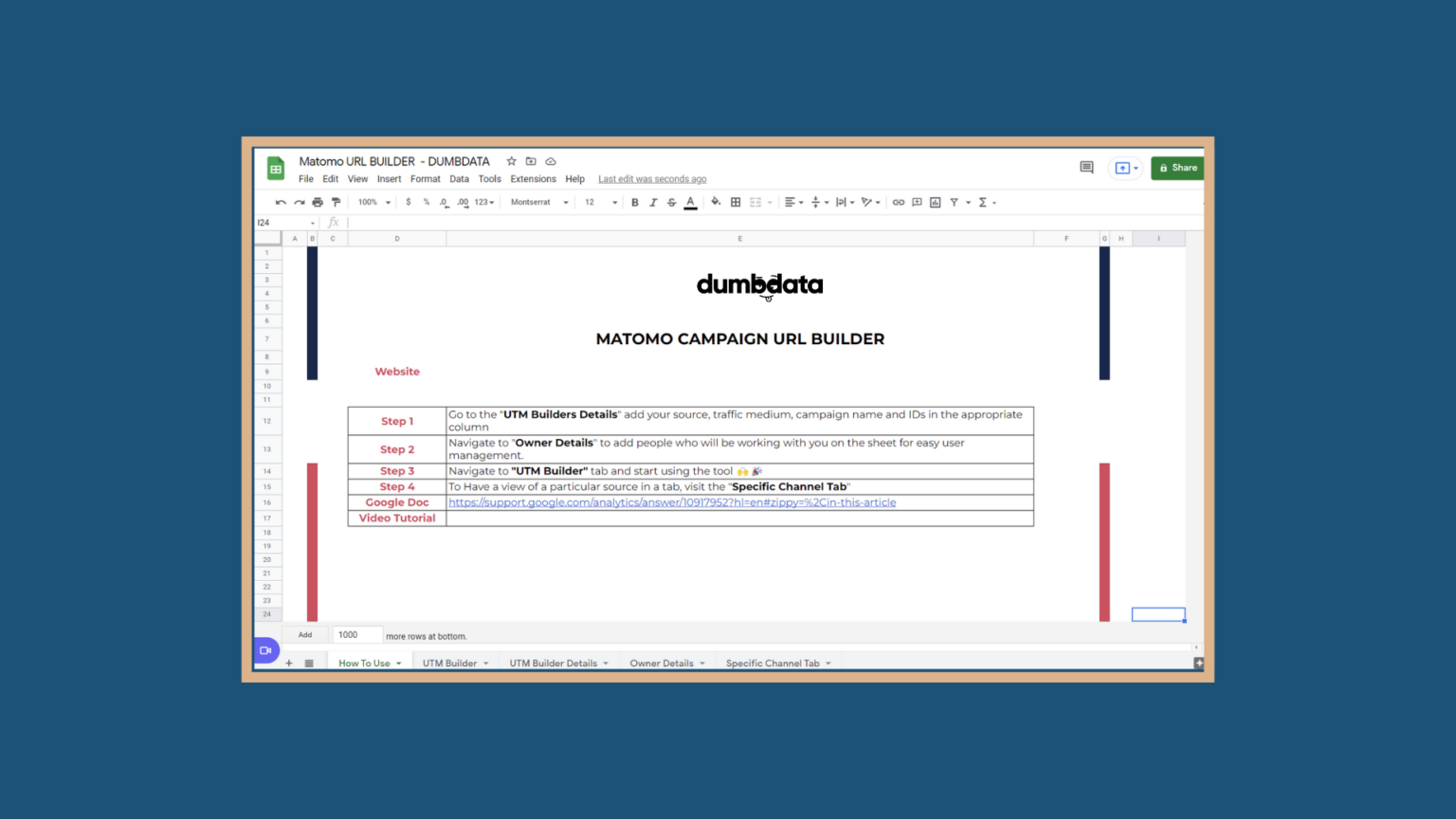The height and width of the screenshot is (819, 1456).
Task: Switch to the Owner Details tab
Action: pyautogui.click(x=661, y=663)
